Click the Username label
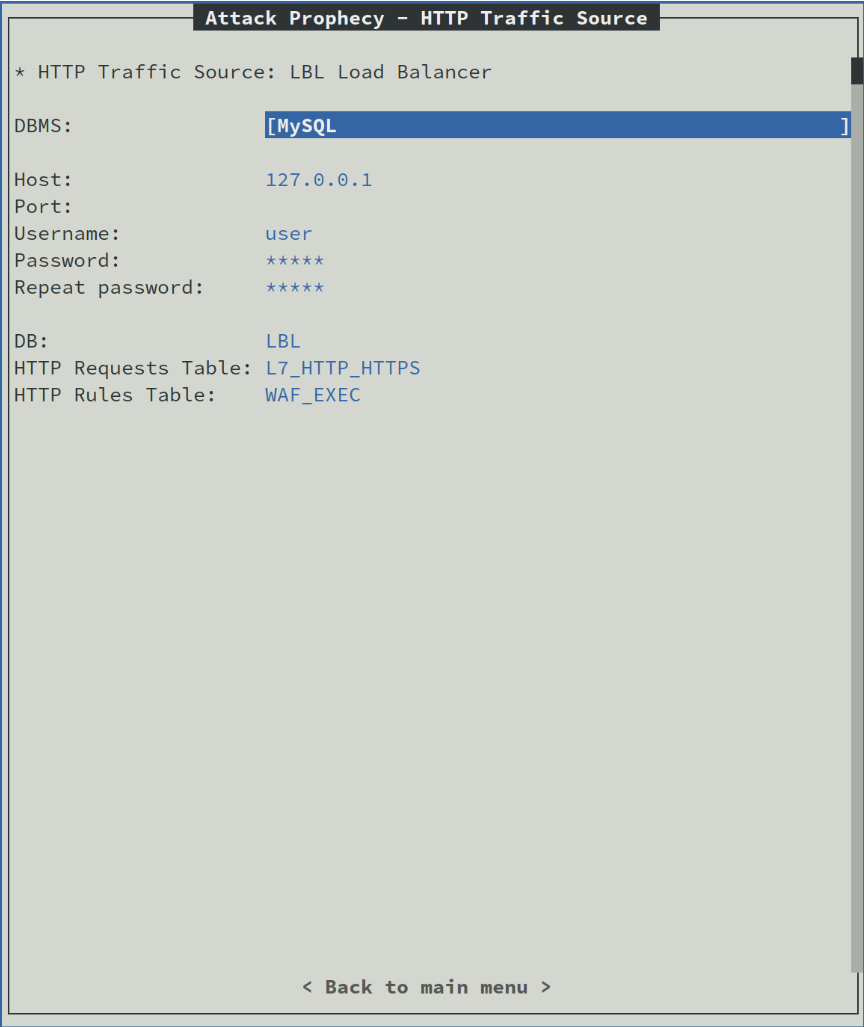 pos(67,234)
